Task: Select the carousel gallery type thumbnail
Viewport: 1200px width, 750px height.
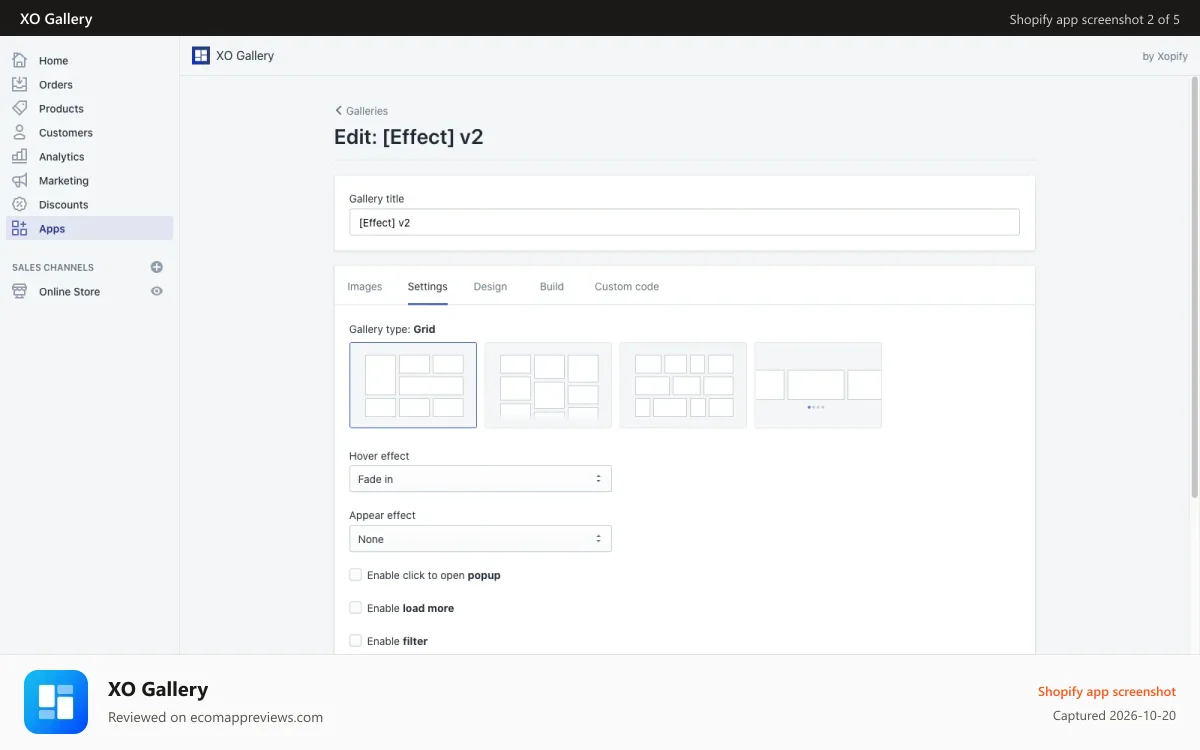Action: [x=818, y=385]
